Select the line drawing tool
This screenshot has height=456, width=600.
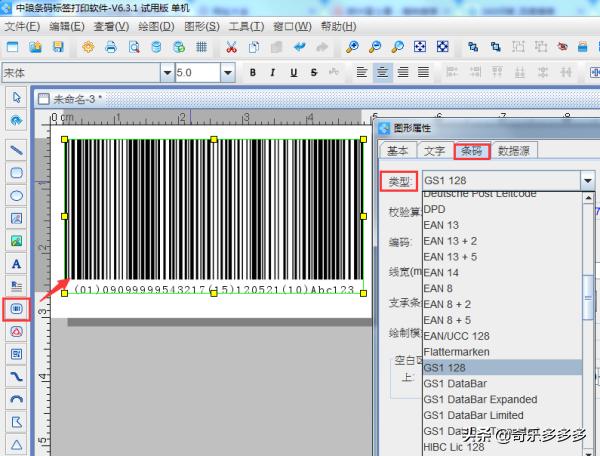pos(16,150)
